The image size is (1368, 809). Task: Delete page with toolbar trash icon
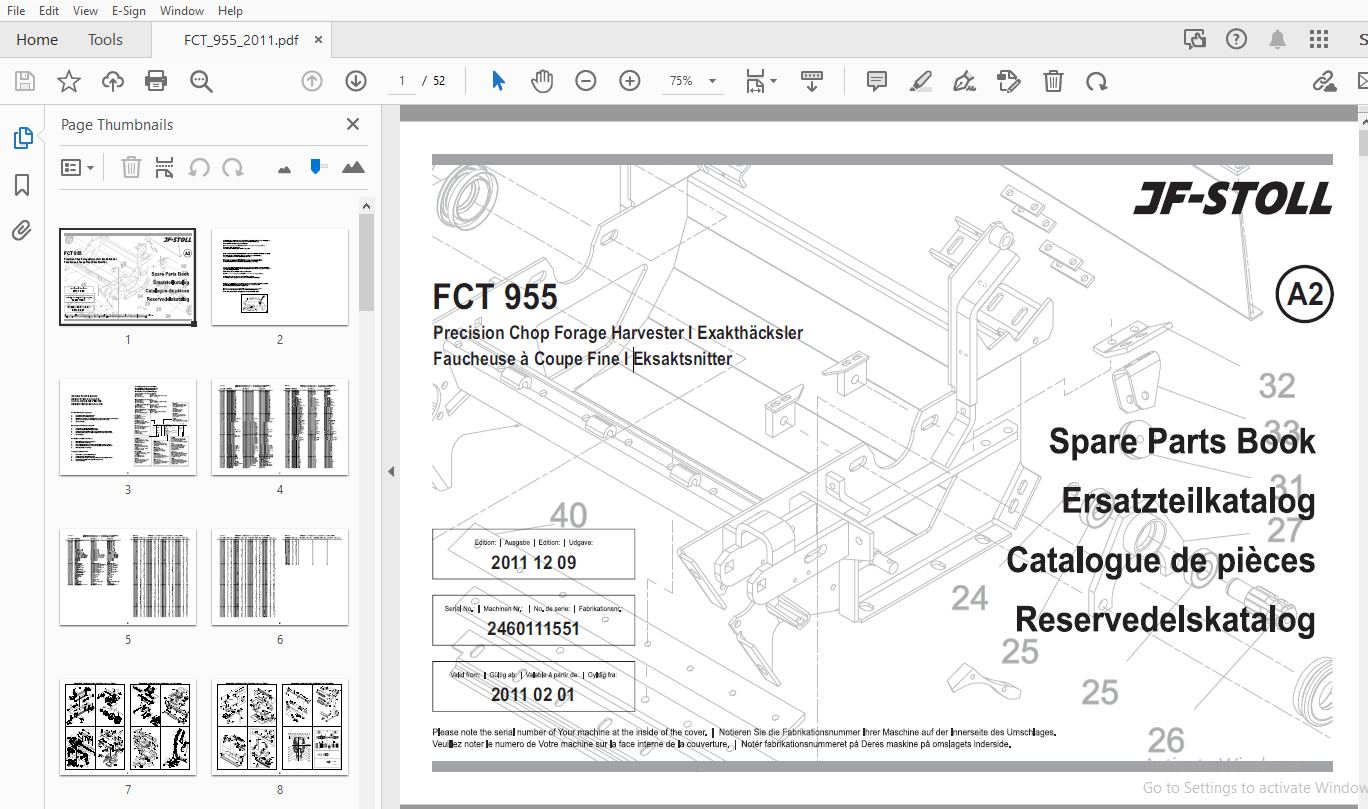pos(1053,81)
